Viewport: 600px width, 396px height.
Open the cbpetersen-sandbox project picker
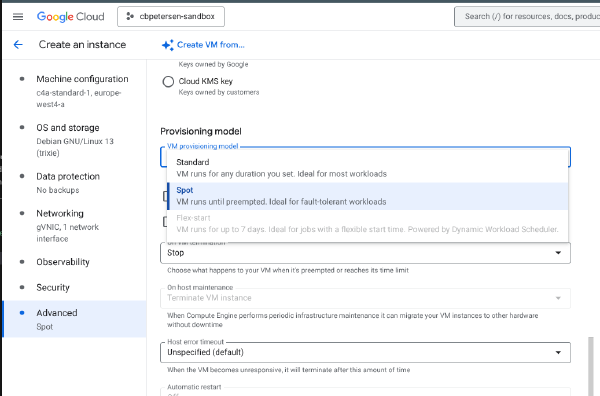171,16
